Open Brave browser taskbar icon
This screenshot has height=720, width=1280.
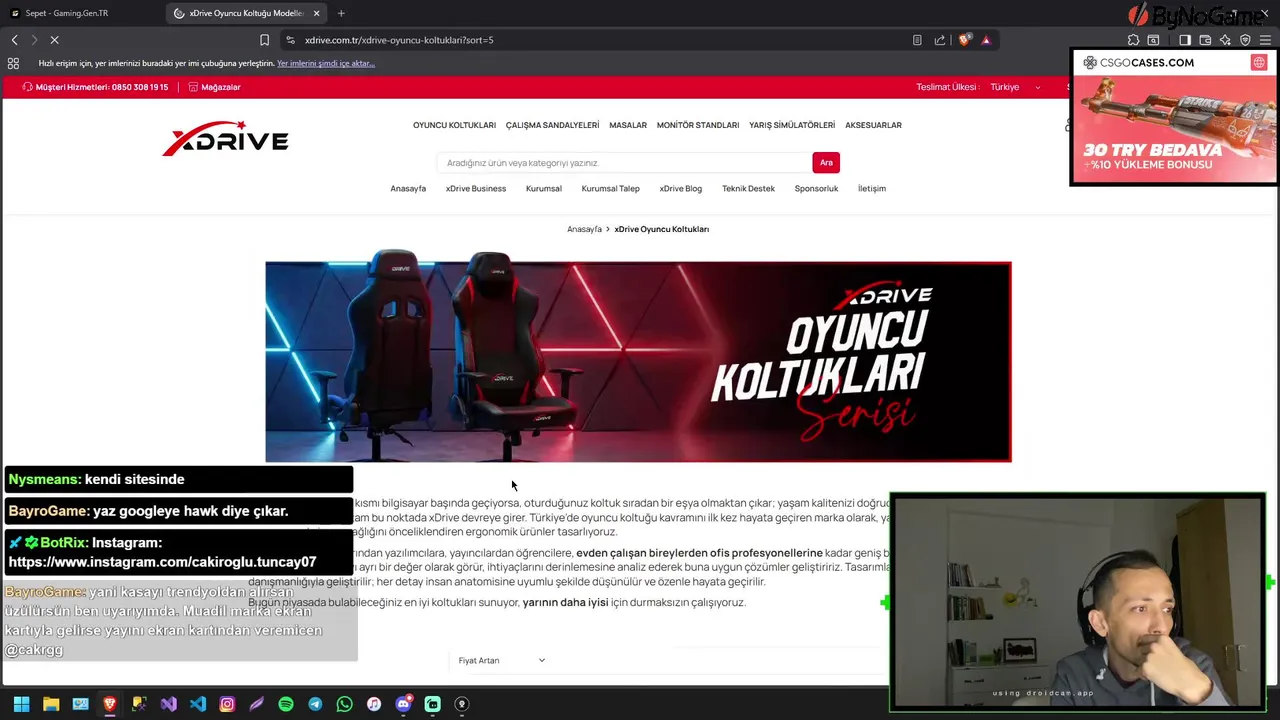coord(110,704)
